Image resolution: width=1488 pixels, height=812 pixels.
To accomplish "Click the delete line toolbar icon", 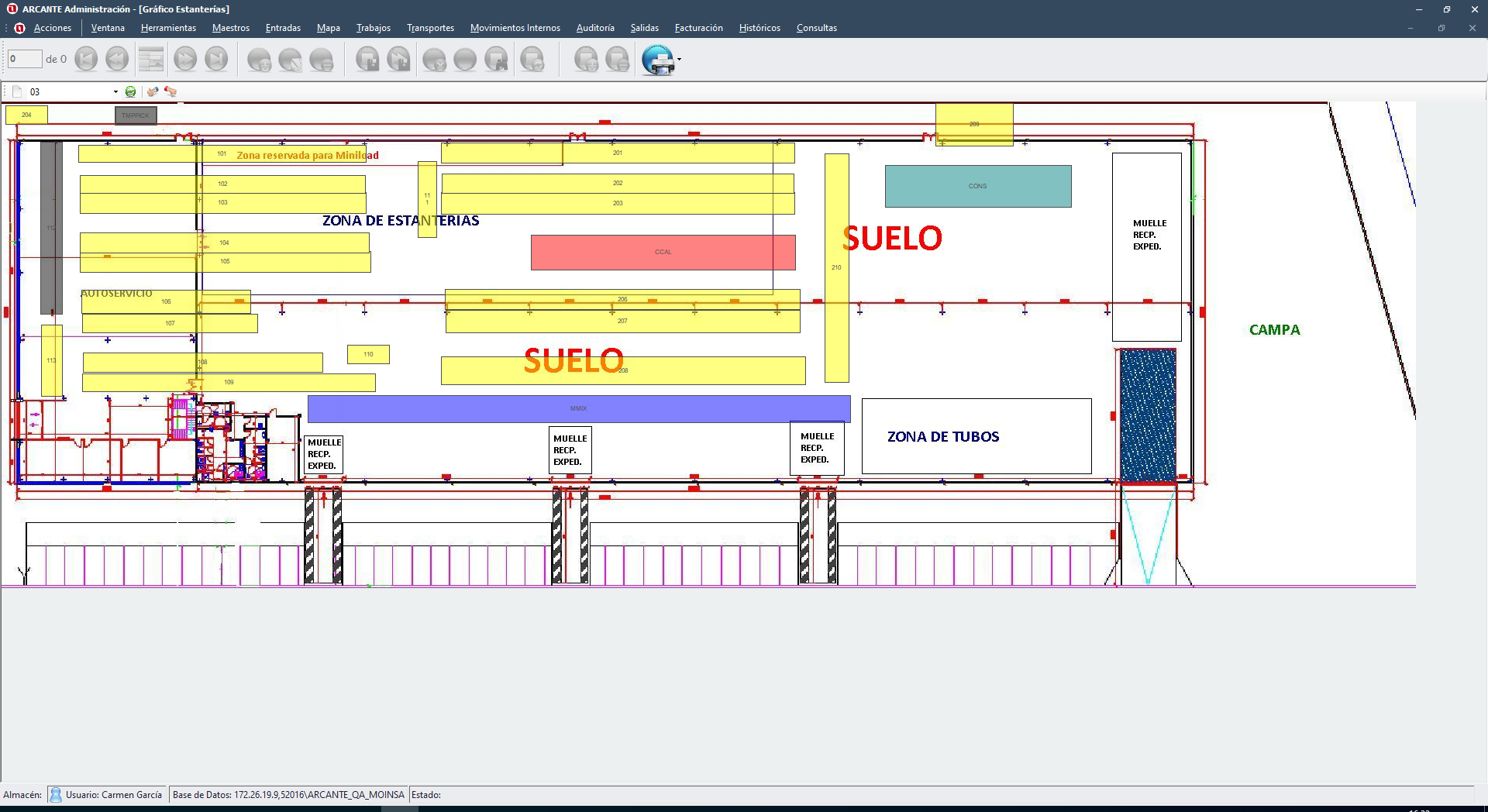I will [x=618, y=60].
